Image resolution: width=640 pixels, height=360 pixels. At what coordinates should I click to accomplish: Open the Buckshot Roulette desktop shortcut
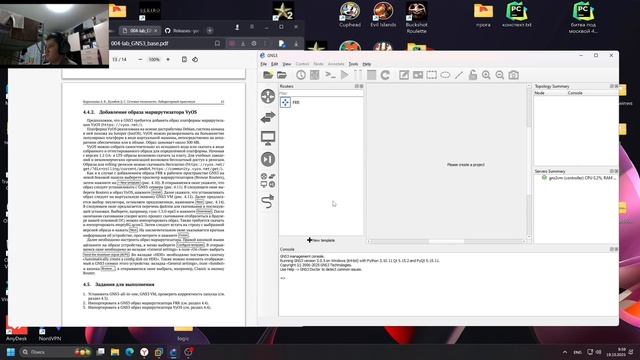coord(416,17)
